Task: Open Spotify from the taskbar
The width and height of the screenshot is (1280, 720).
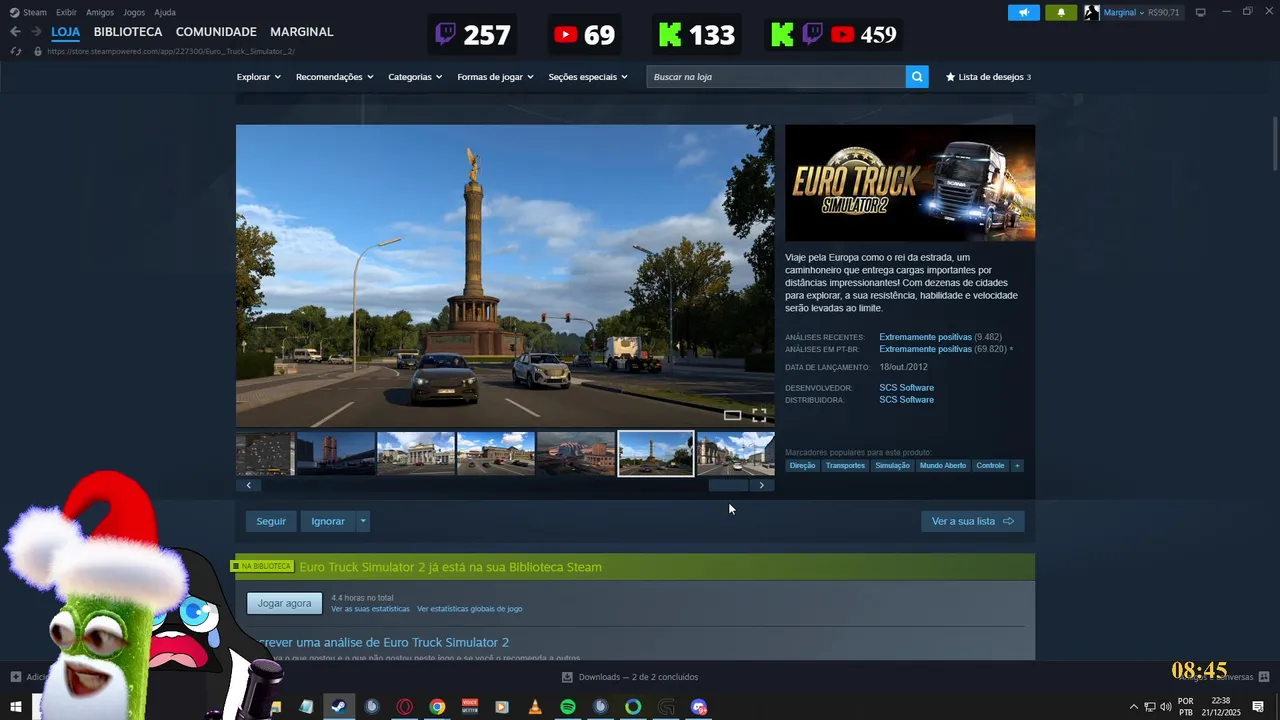Action: click(x=567, y=707)
